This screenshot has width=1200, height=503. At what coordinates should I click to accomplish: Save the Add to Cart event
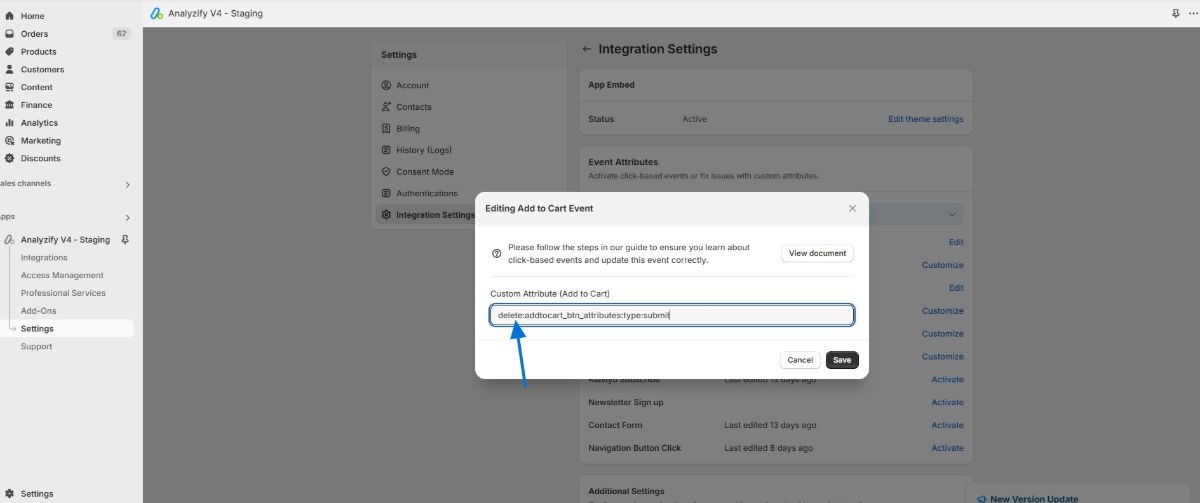coord(842,360)
